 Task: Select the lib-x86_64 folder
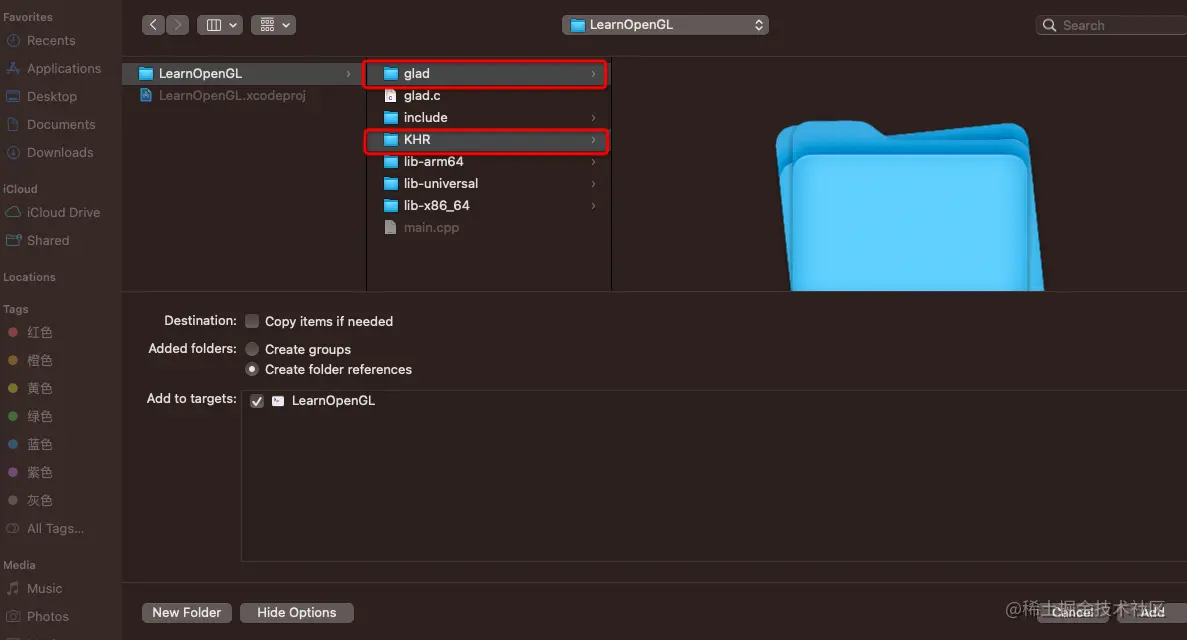[488, 205]
